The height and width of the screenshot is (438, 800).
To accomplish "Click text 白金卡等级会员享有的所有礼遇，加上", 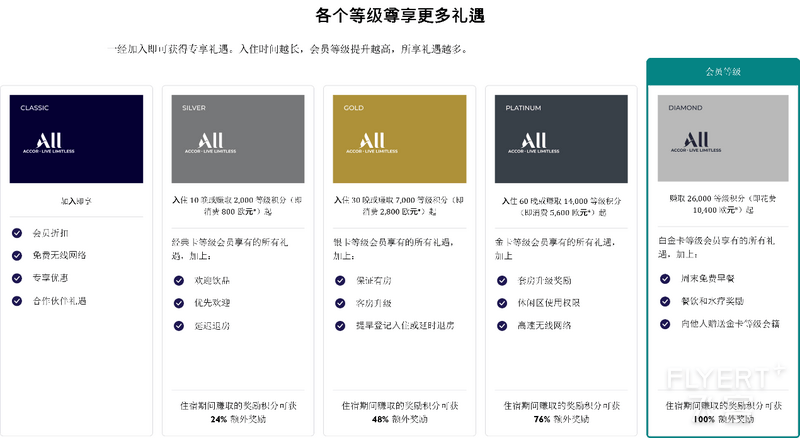I will pos(717,247).
